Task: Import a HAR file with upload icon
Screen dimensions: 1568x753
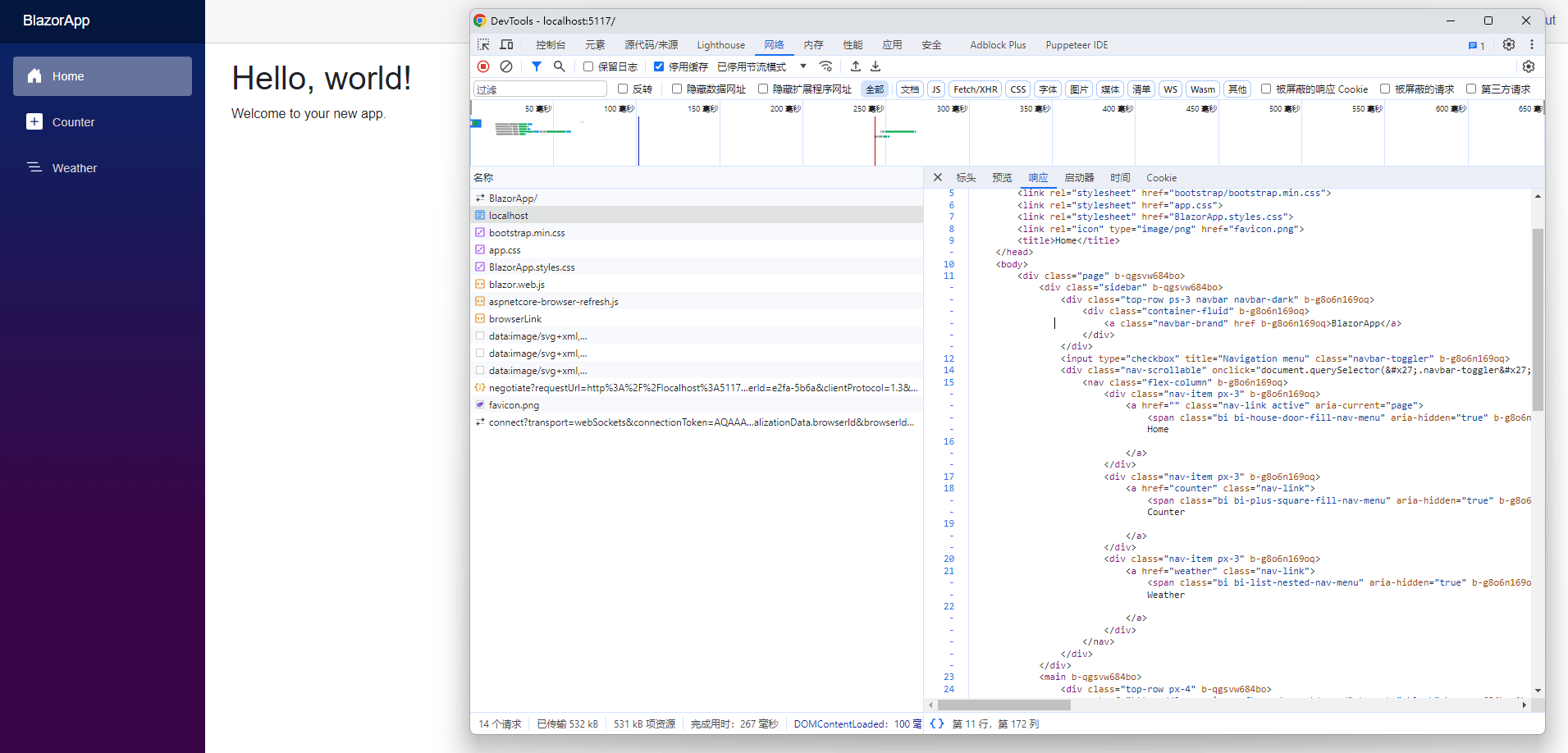Action: click(x=856, y=66)
